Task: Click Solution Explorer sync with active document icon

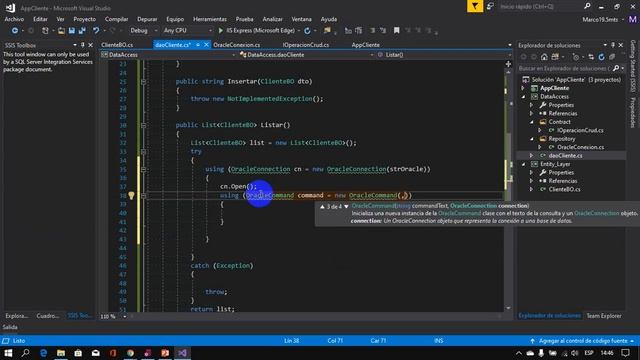Action: (x=591, y=57)
